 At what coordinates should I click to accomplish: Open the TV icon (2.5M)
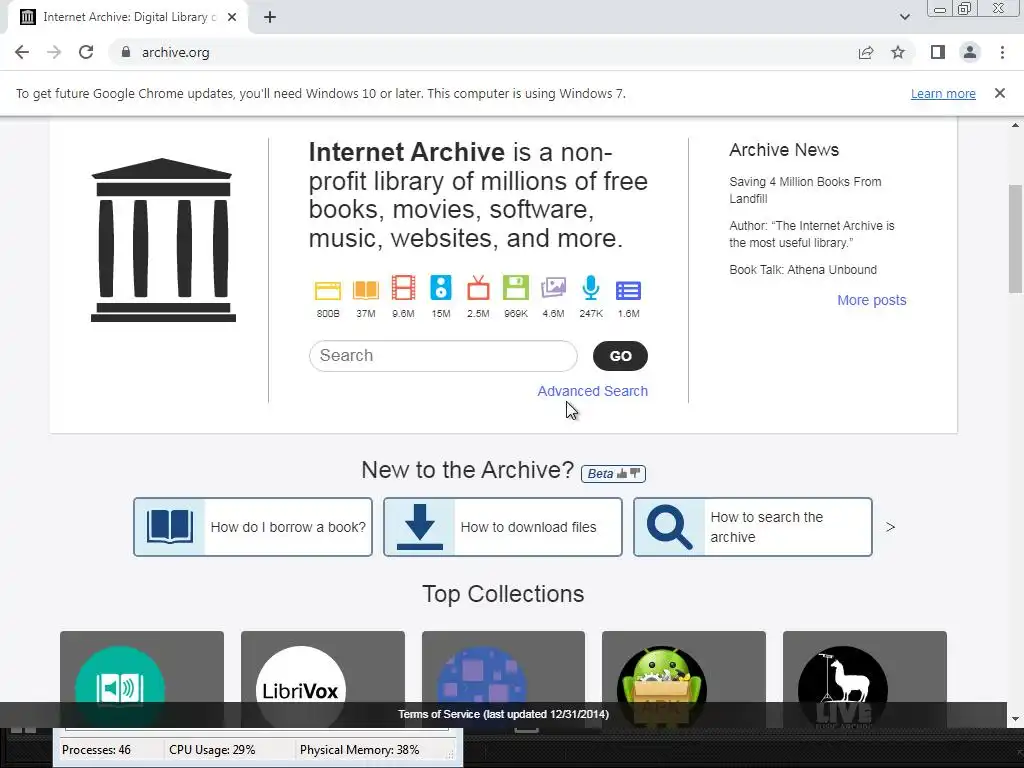(478, 288)
